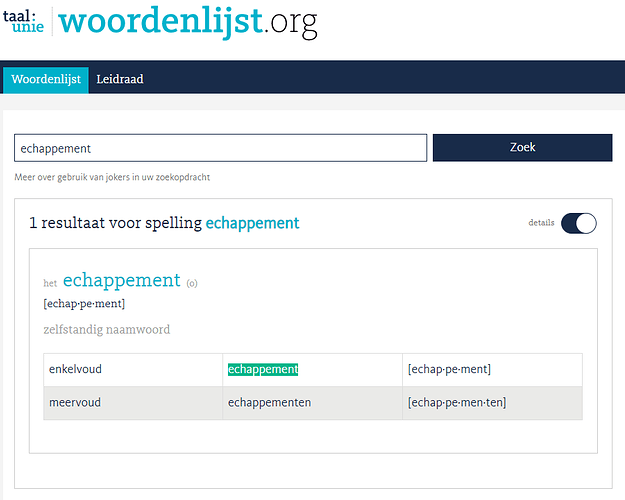Turn off the details toggle switch
This screenshot has height=500, width=625.
point(578,223)
